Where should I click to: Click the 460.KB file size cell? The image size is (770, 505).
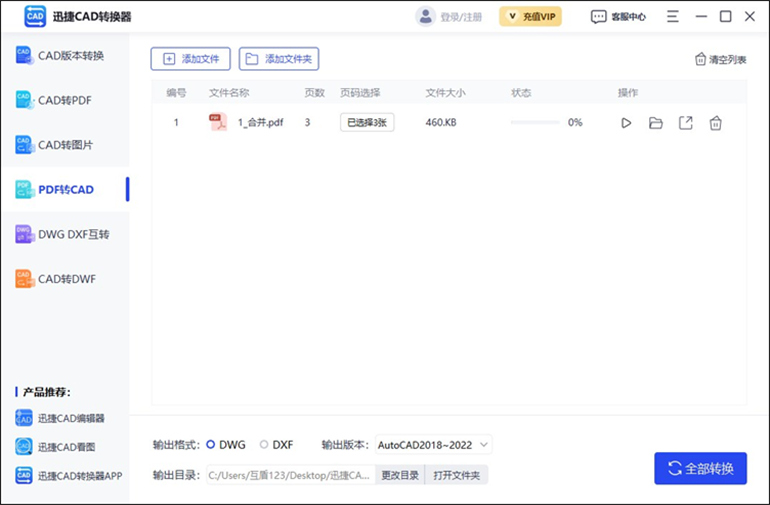tap(441, 122)
